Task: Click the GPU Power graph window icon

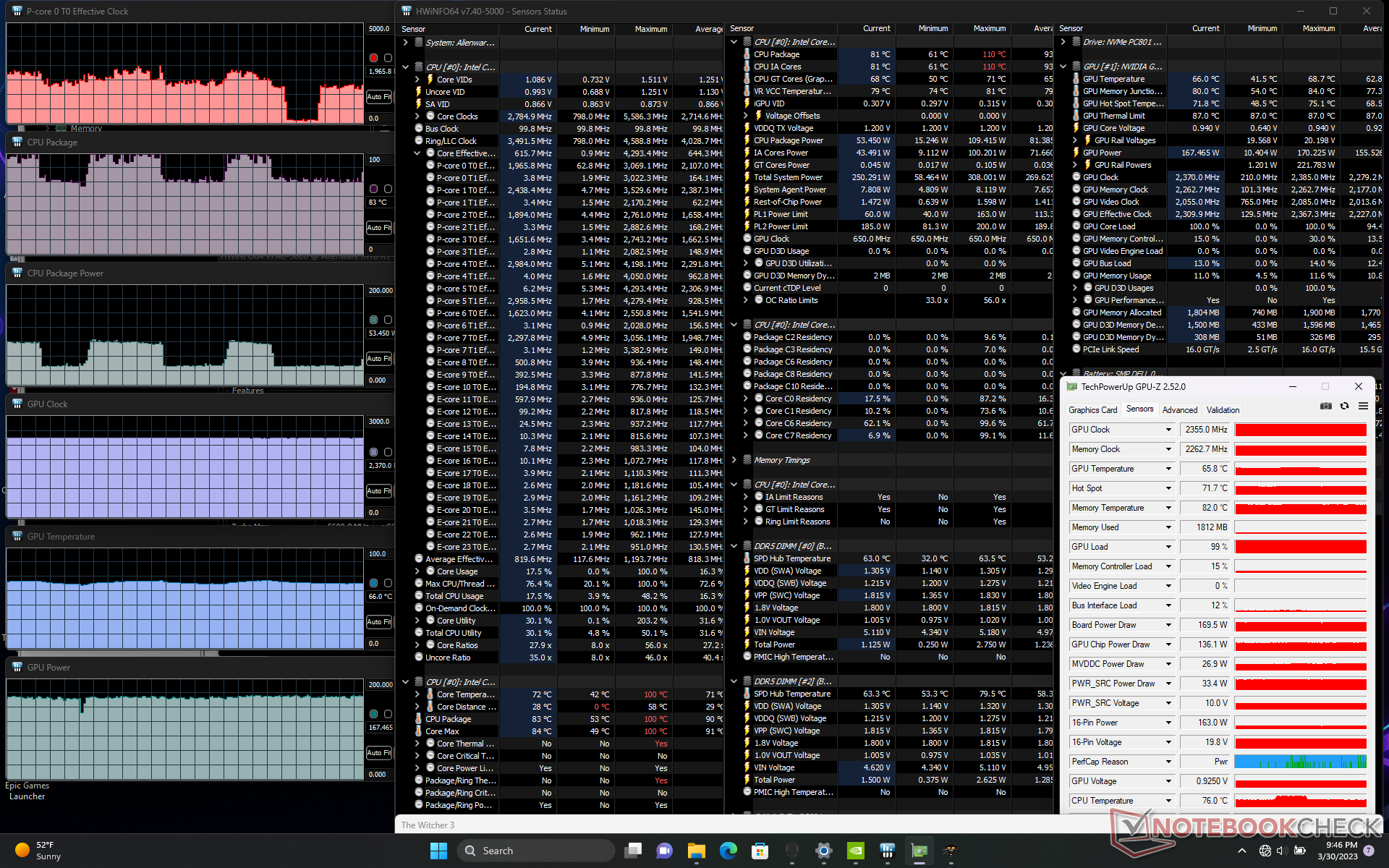Action: coord(17,667)
